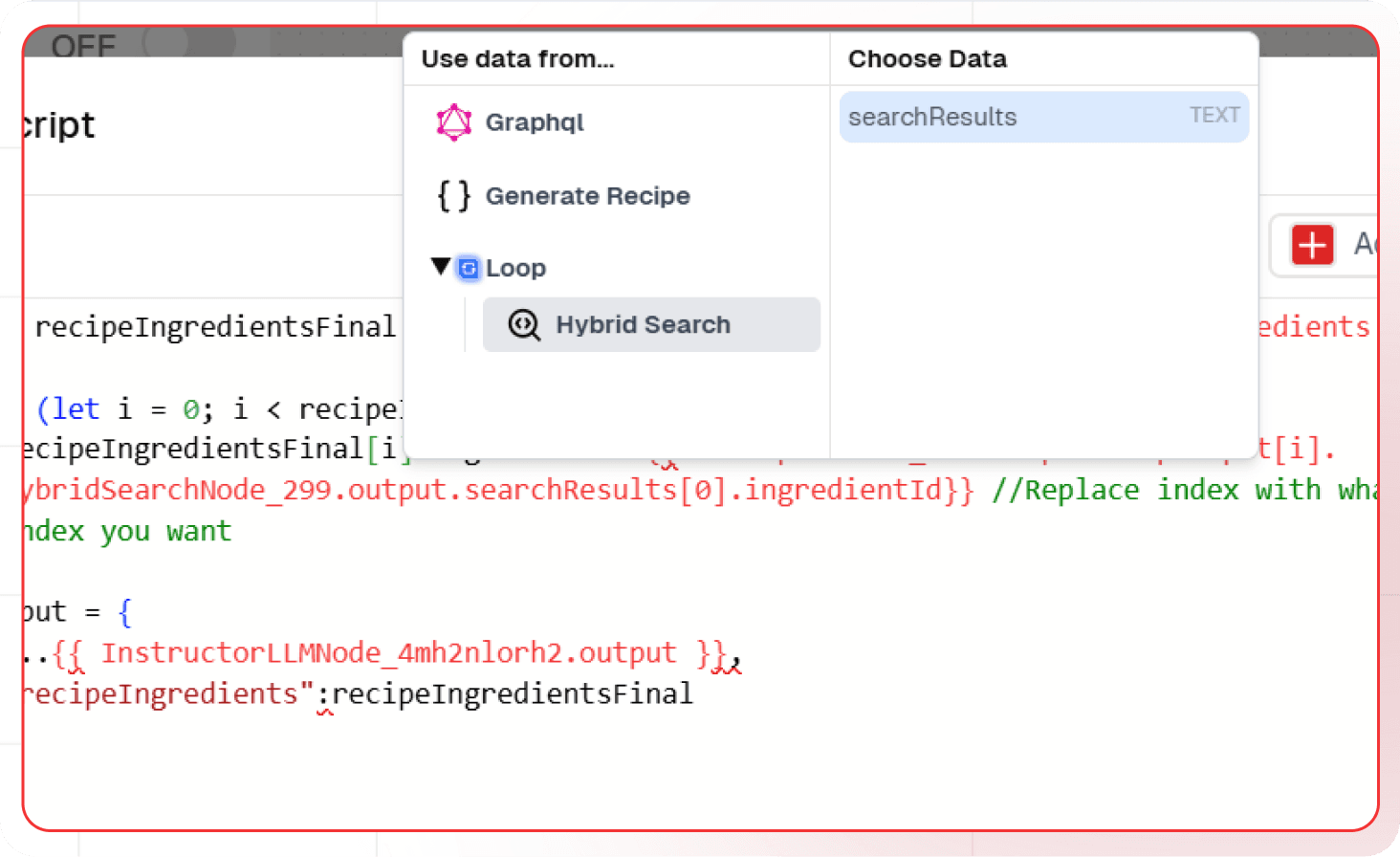
Task: Pick the searchResults data field
Action: 932,118
